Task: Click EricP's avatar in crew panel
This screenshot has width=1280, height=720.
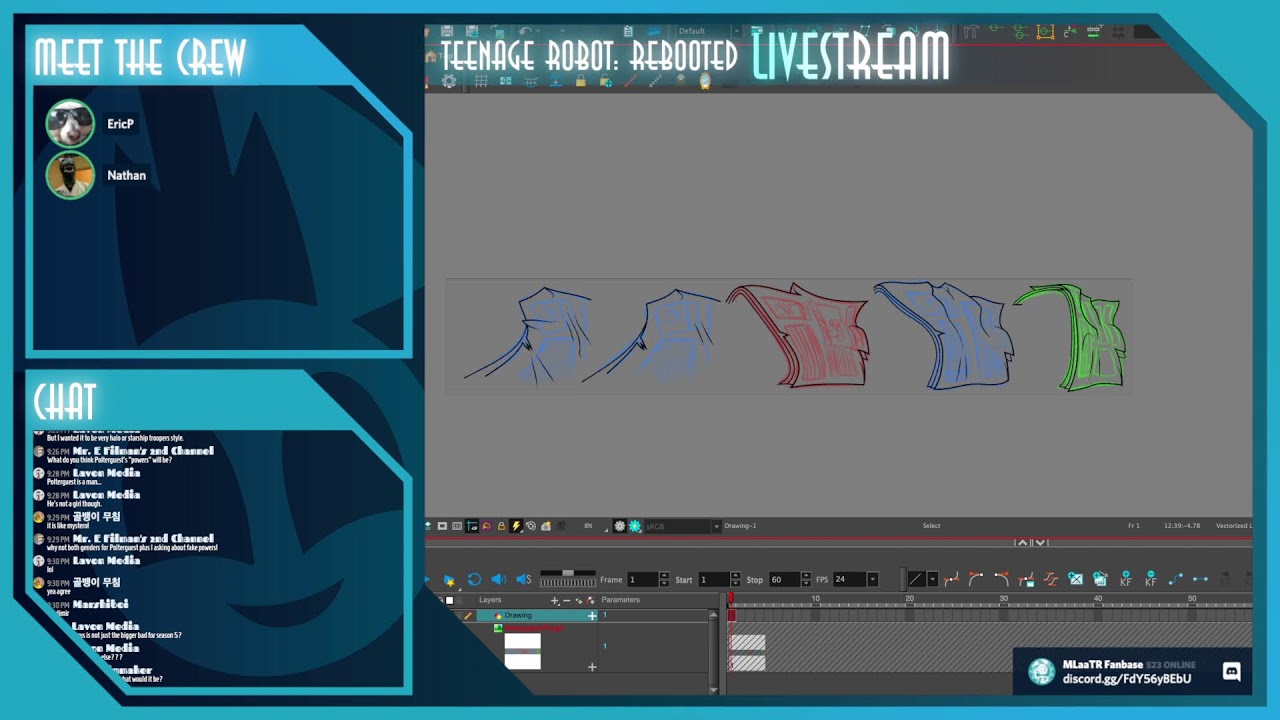Action: click(70, 124)
